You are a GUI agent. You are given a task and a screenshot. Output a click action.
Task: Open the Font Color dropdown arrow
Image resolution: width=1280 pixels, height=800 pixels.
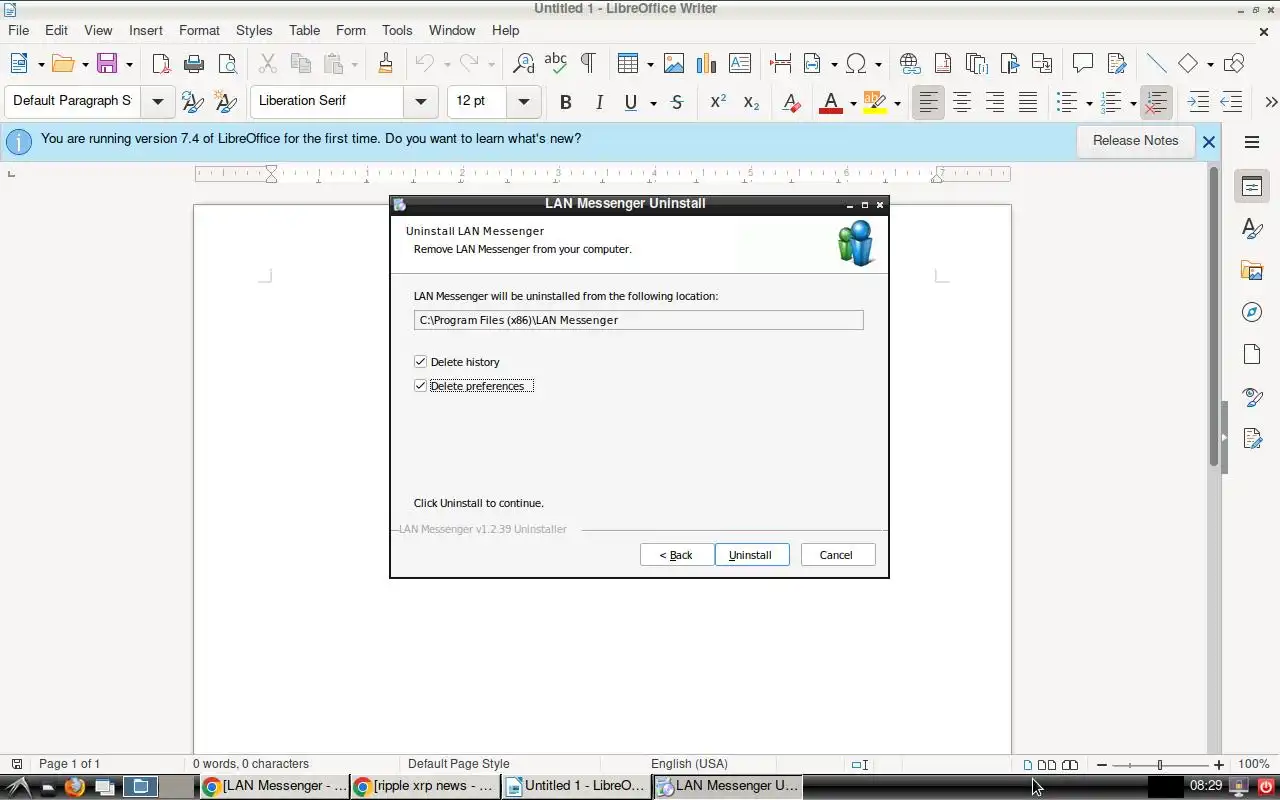[853, 103]
